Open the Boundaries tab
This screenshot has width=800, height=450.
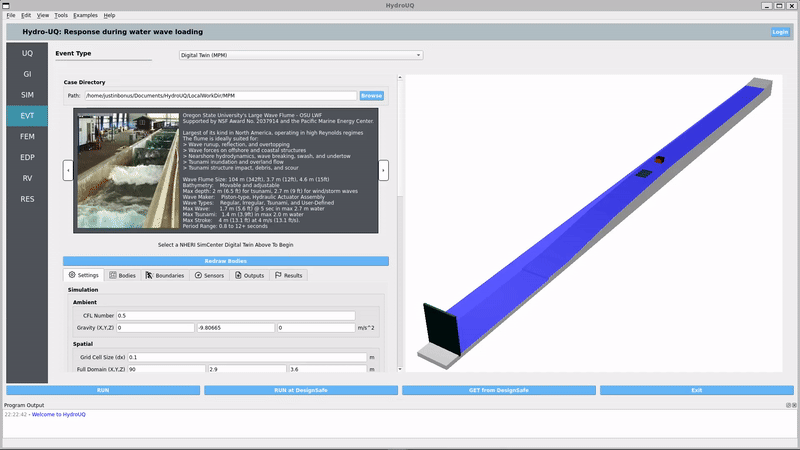coord(164,275)
